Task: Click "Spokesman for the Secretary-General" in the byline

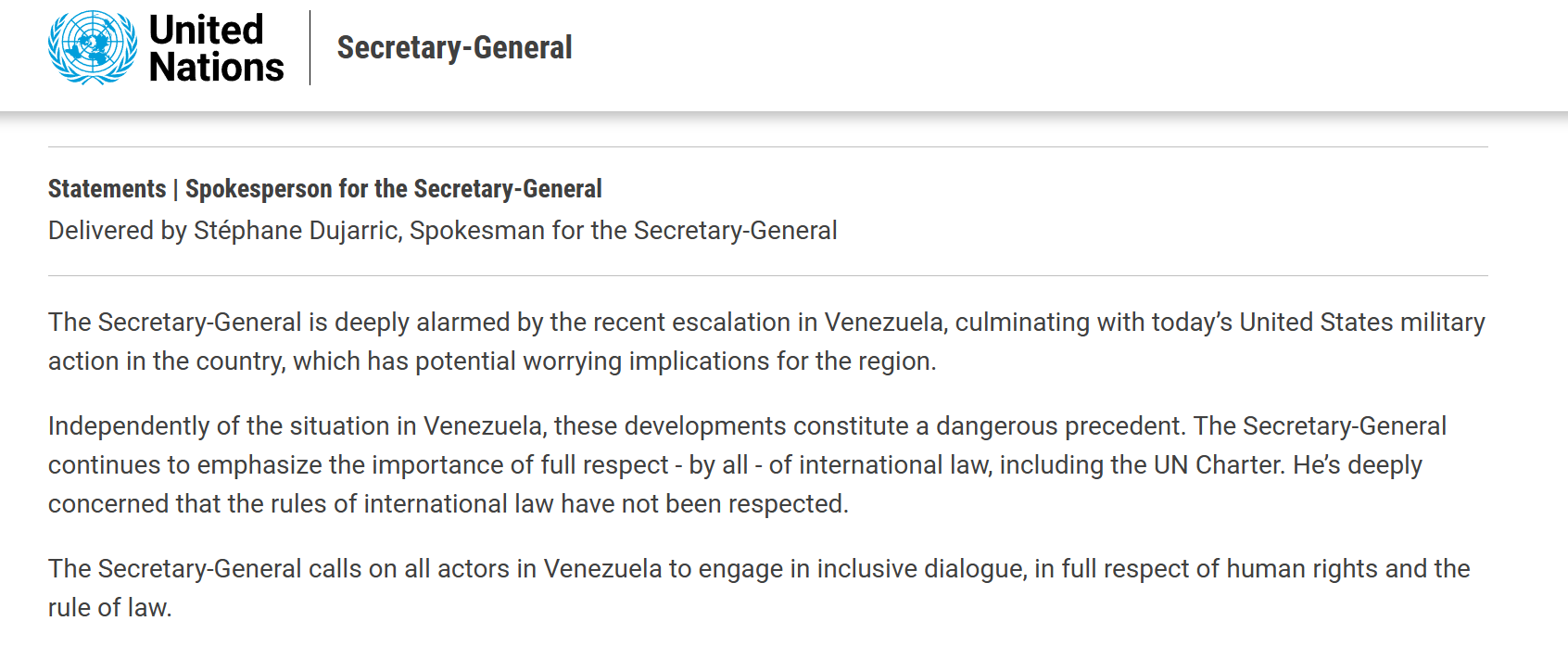Action: click(x=623, y=231)
